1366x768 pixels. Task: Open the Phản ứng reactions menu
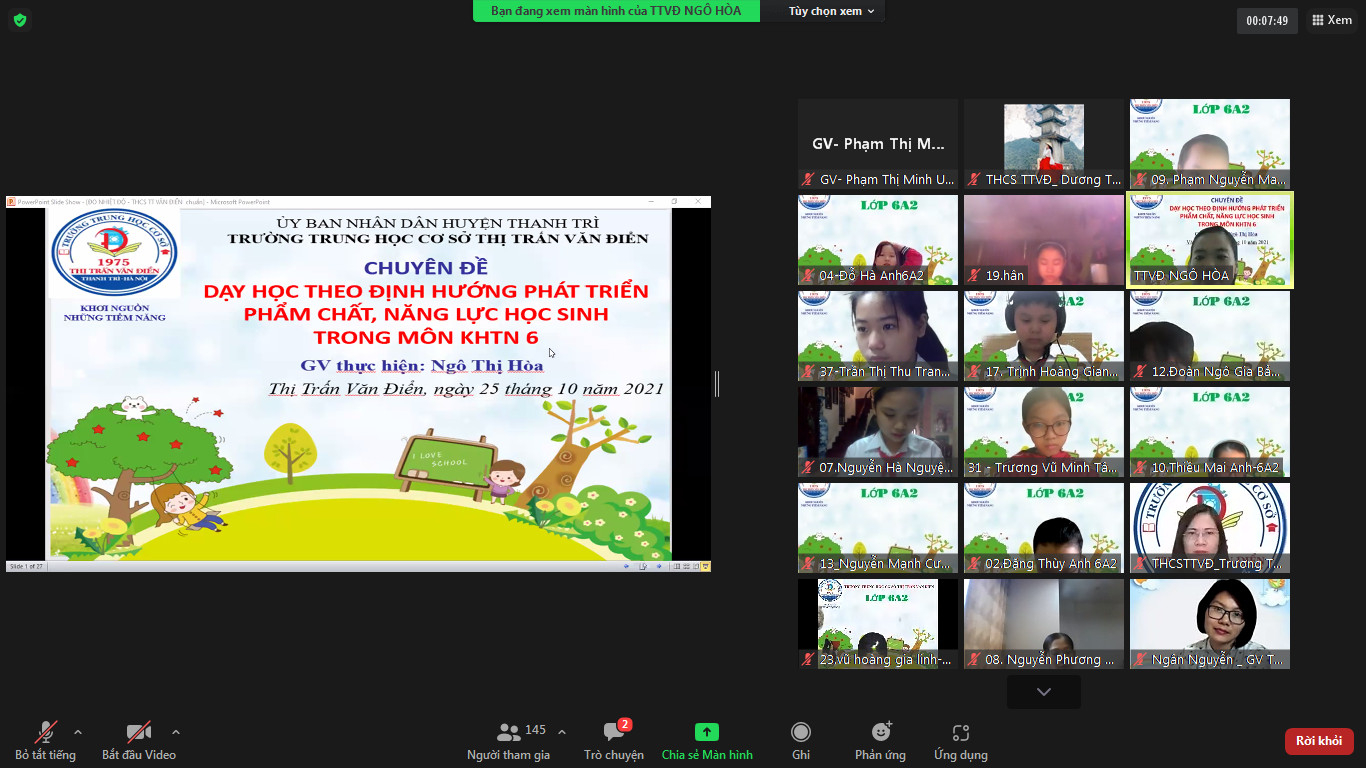coord(880,741)
